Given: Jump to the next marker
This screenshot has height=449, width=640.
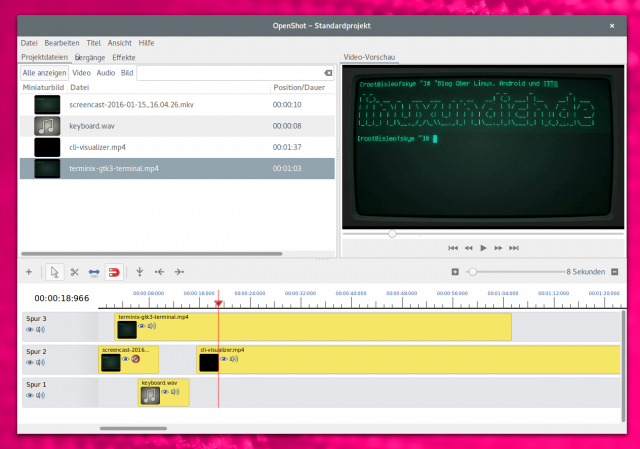Looking at the screenshot, I should (x=179, y=272).
